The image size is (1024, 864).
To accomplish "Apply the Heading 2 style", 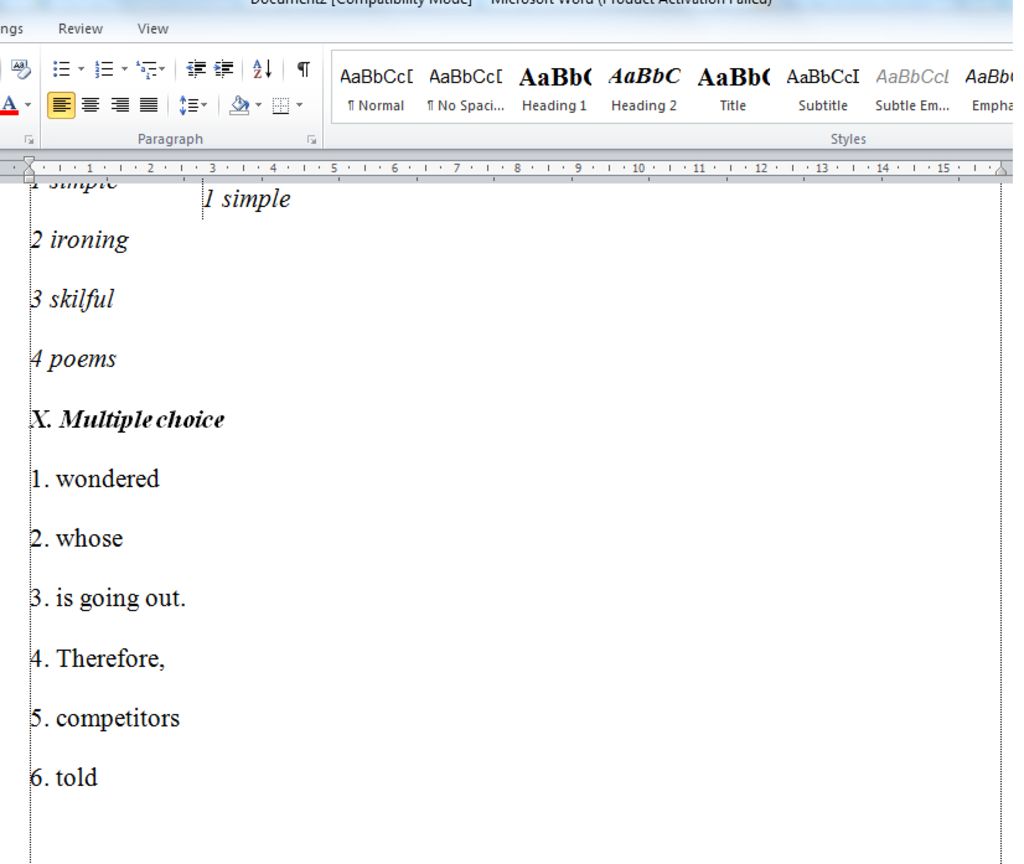I will point(644,89).
